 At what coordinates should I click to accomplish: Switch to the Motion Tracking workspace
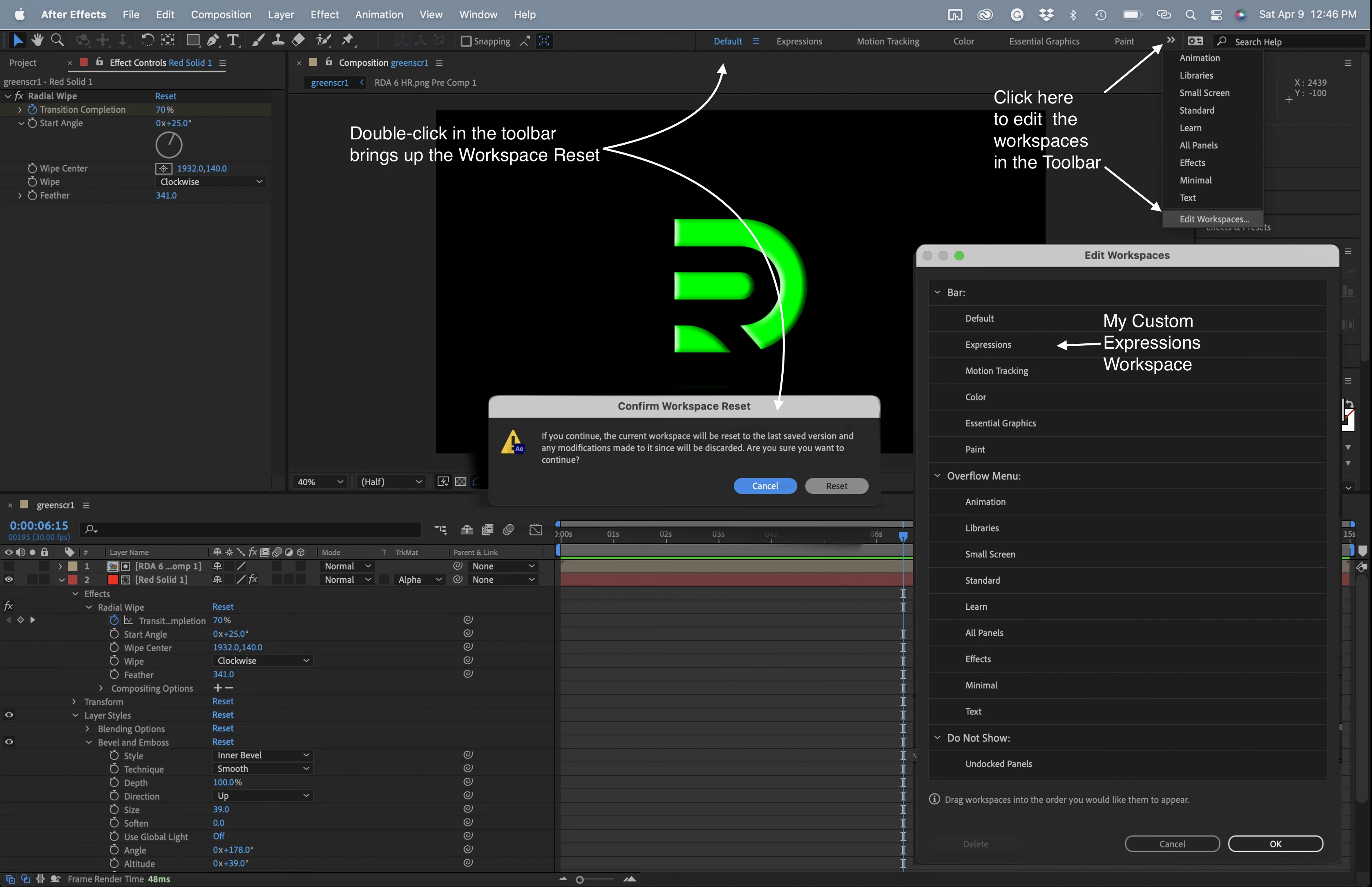[x=887, y=41]
